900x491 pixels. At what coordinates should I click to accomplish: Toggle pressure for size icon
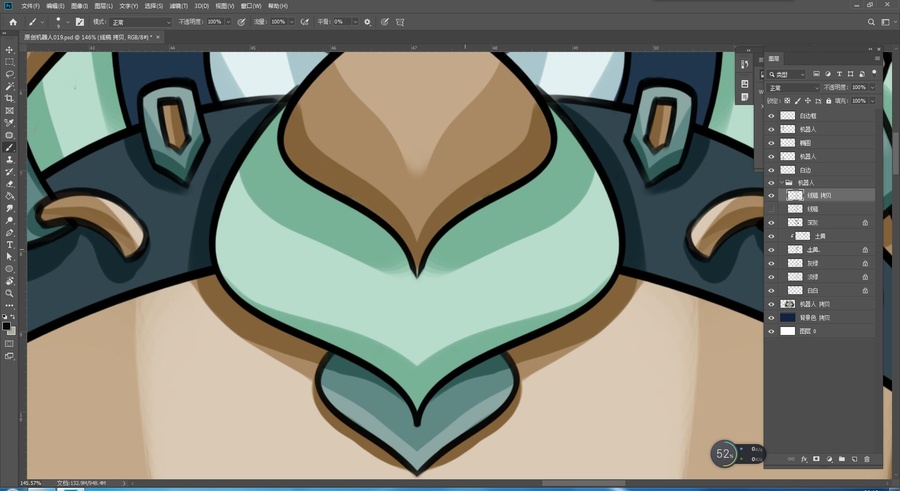(385, 22)
